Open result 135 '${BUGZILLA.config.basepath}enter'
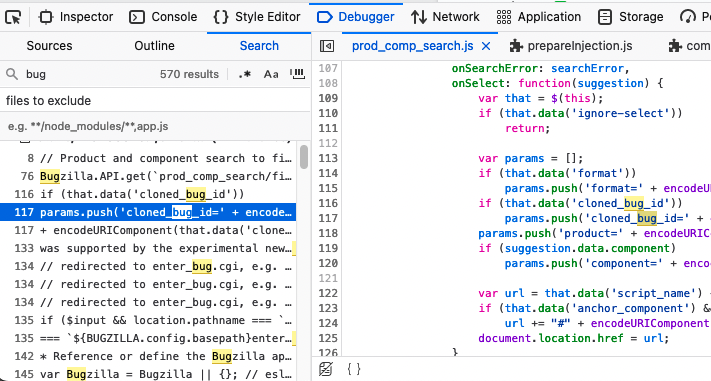Image resolution: width=711 pixels, height=381 pixels. tap(148, 338)
